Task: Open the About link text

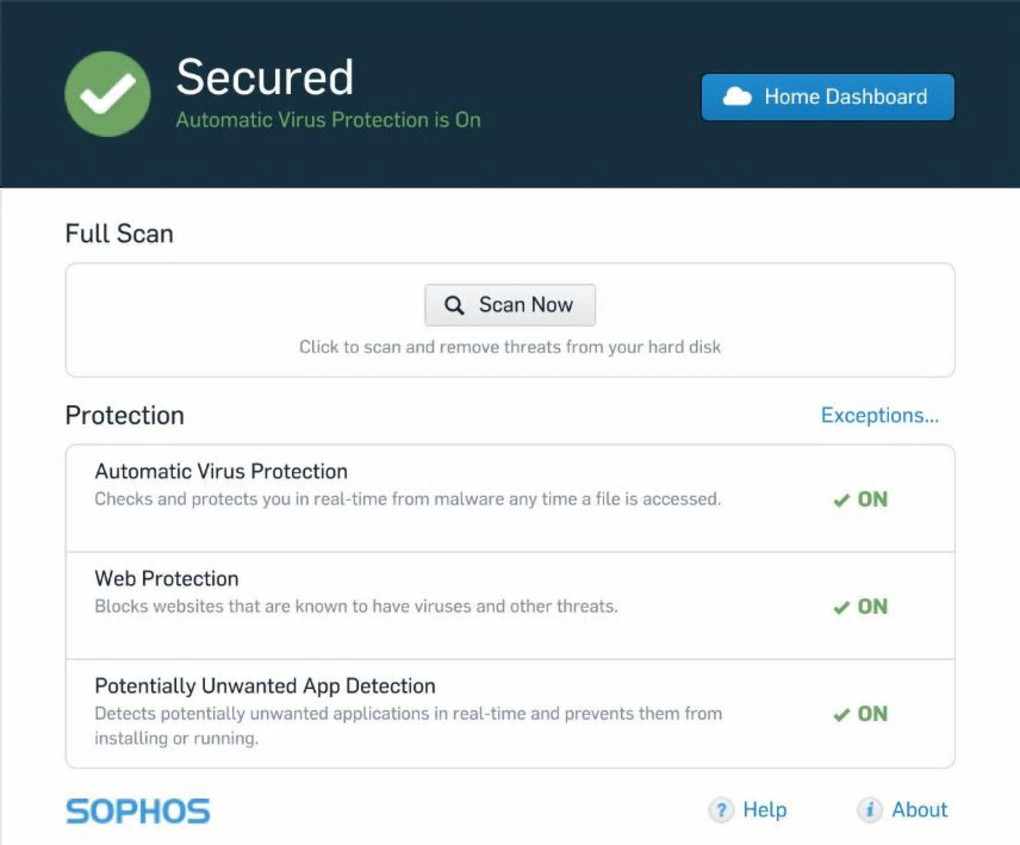Action: [x=919, y=810]
